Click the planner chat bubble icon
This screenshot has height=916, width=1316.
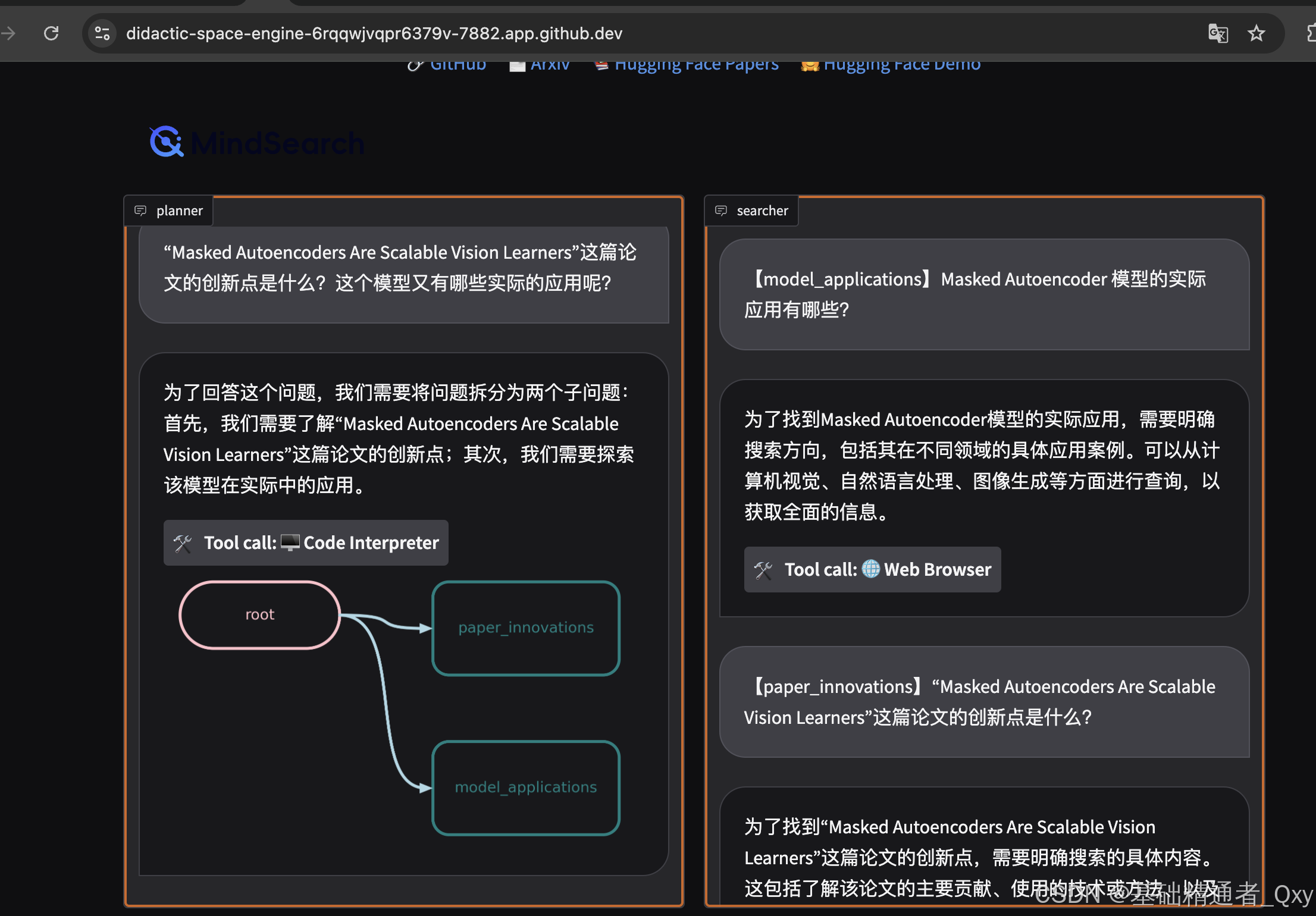140,211
